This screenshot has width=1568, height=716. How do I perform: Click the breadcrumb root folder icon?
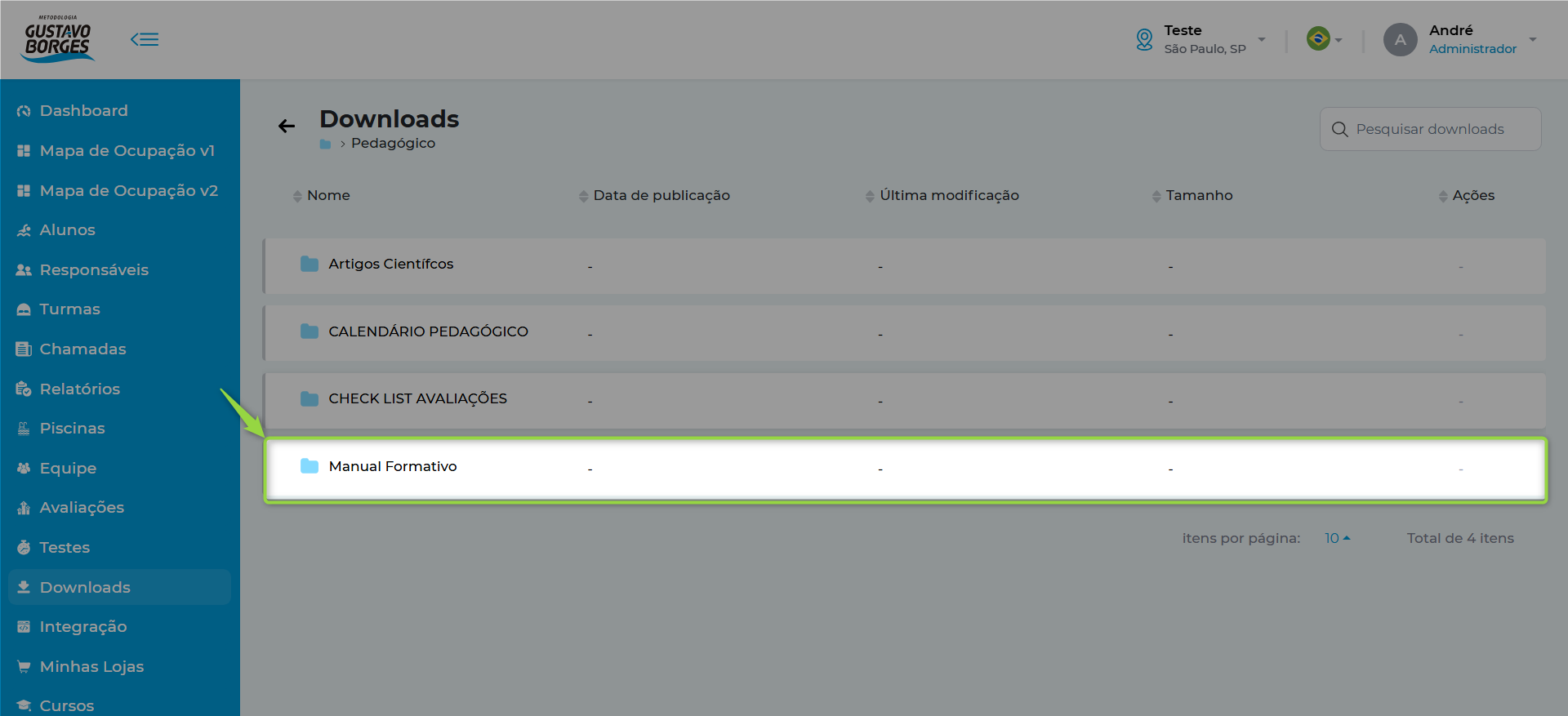tap(325, 144)
